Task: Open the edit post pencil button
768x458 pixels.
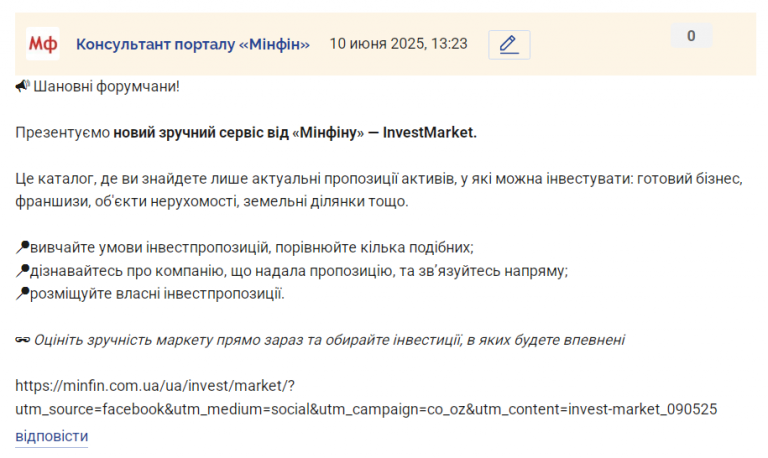Action: [x=509, y=45]
